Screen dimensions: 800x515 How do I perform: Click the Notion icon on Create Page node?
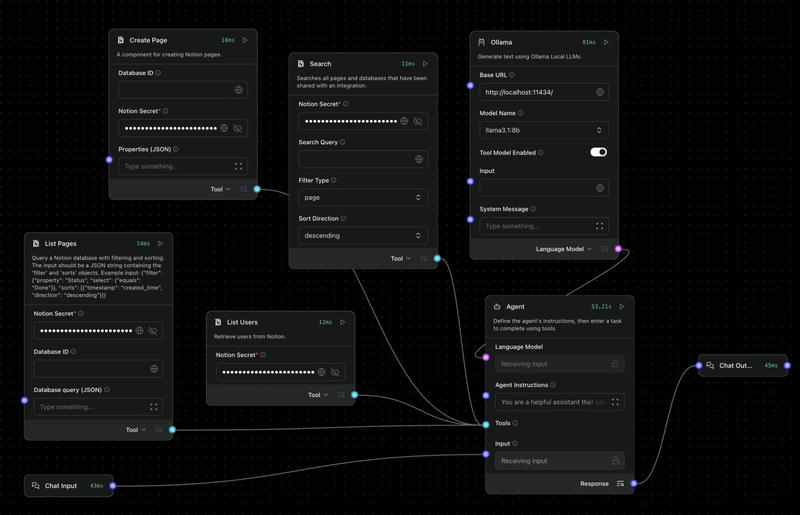click(x=121, y=40)
